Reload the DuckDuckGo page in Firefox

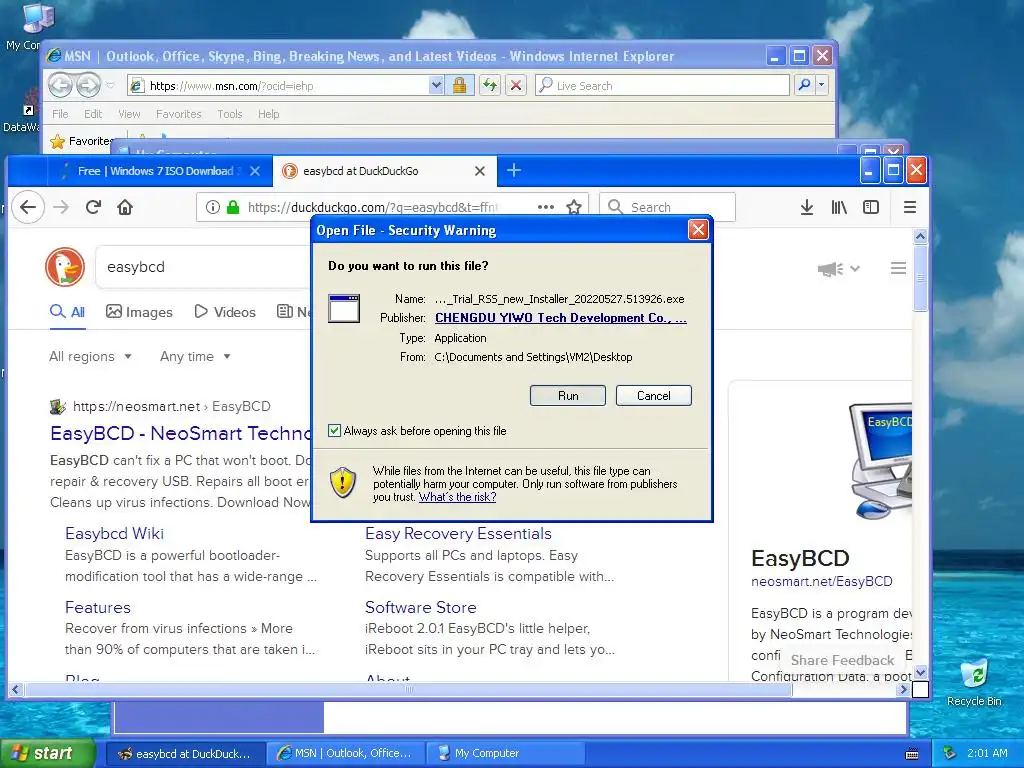93,207
